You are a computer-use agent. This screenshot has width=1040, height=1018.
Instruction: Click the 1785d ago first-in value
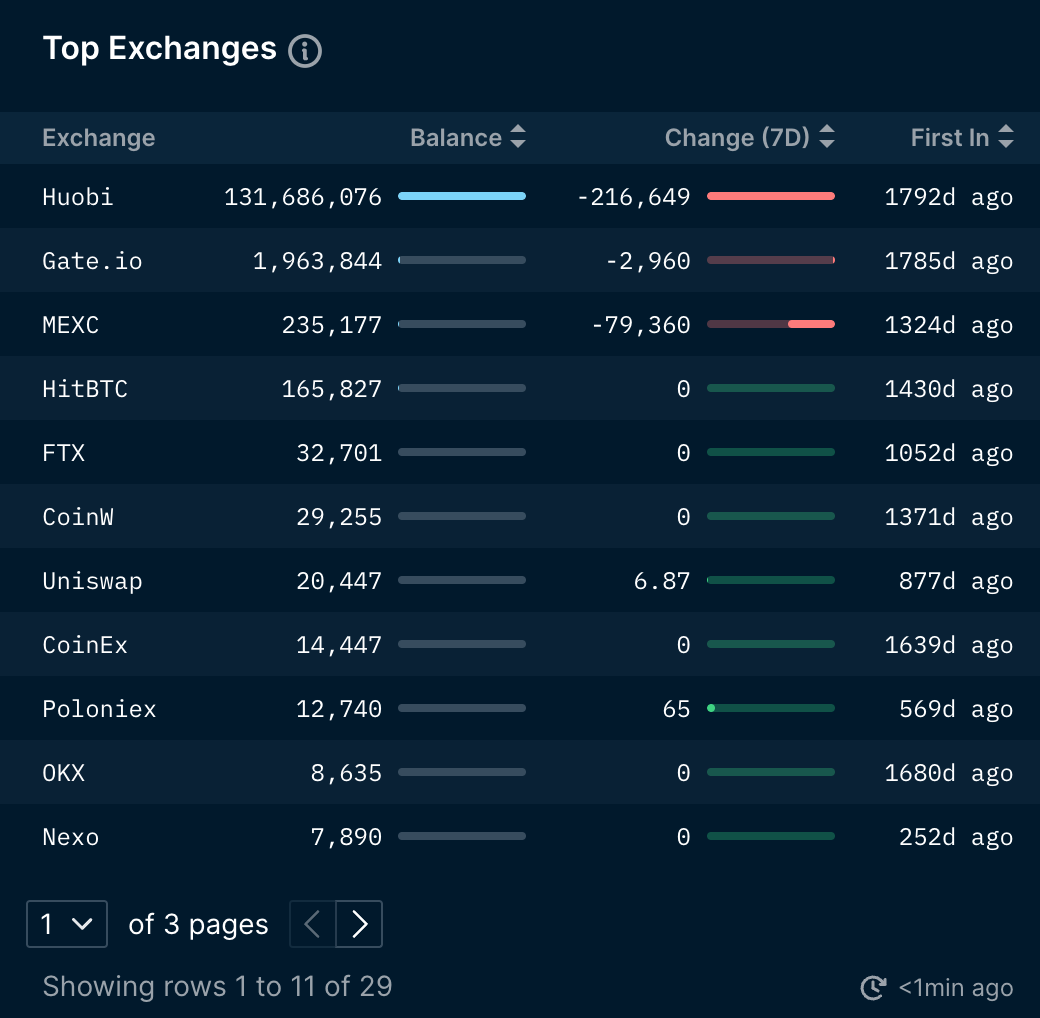coord(949,261)
